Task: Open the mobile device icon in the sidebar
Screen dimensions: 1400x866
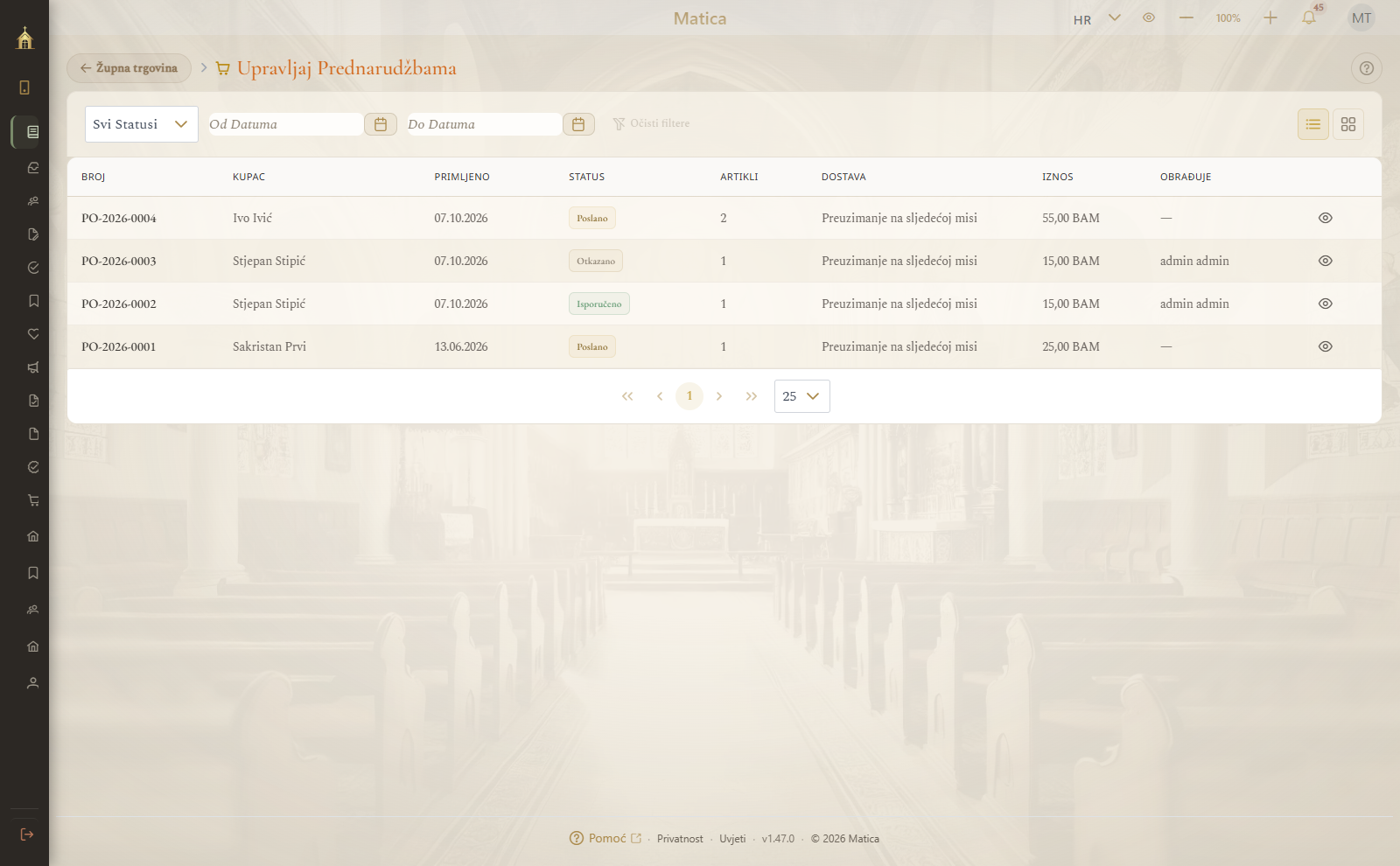Action: [24, 87]
